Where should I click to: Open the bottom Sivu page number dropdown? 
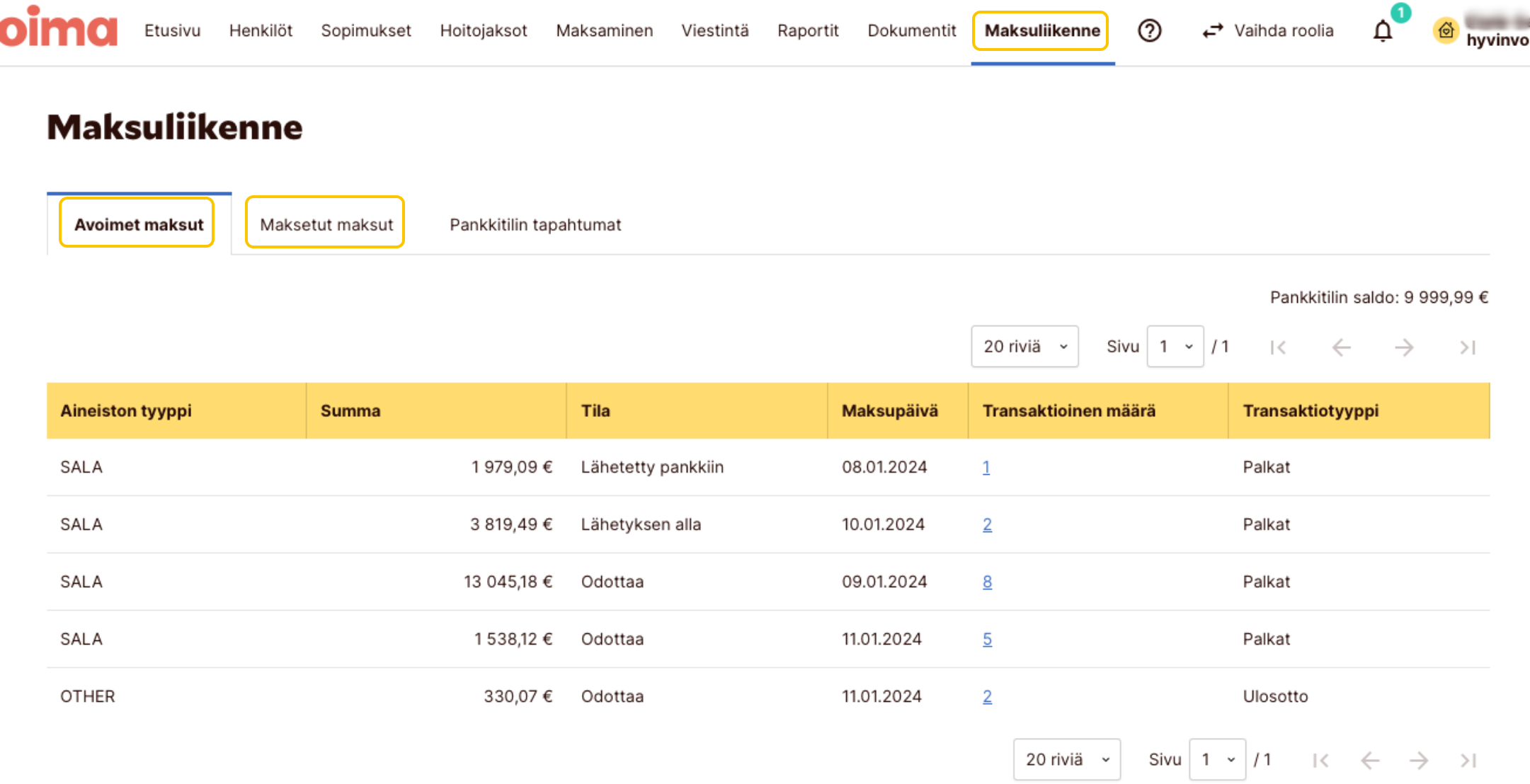pos(1217,760)
